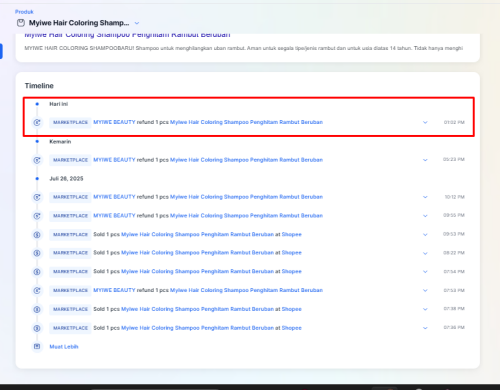Click the 05:23 PM timestamp
This screenshot has width=500, height=390.
pyautogui.click(x=454, y=160)
